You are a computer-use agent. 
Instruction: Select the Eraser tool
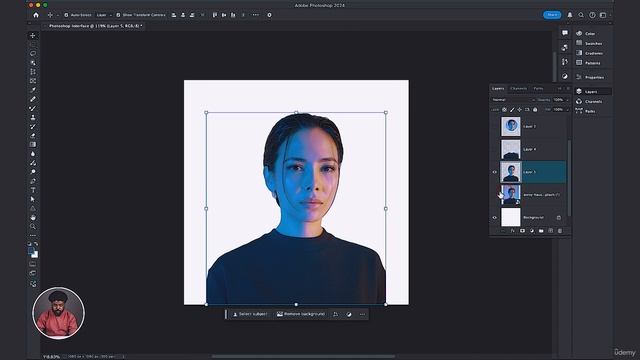(33, 136)
